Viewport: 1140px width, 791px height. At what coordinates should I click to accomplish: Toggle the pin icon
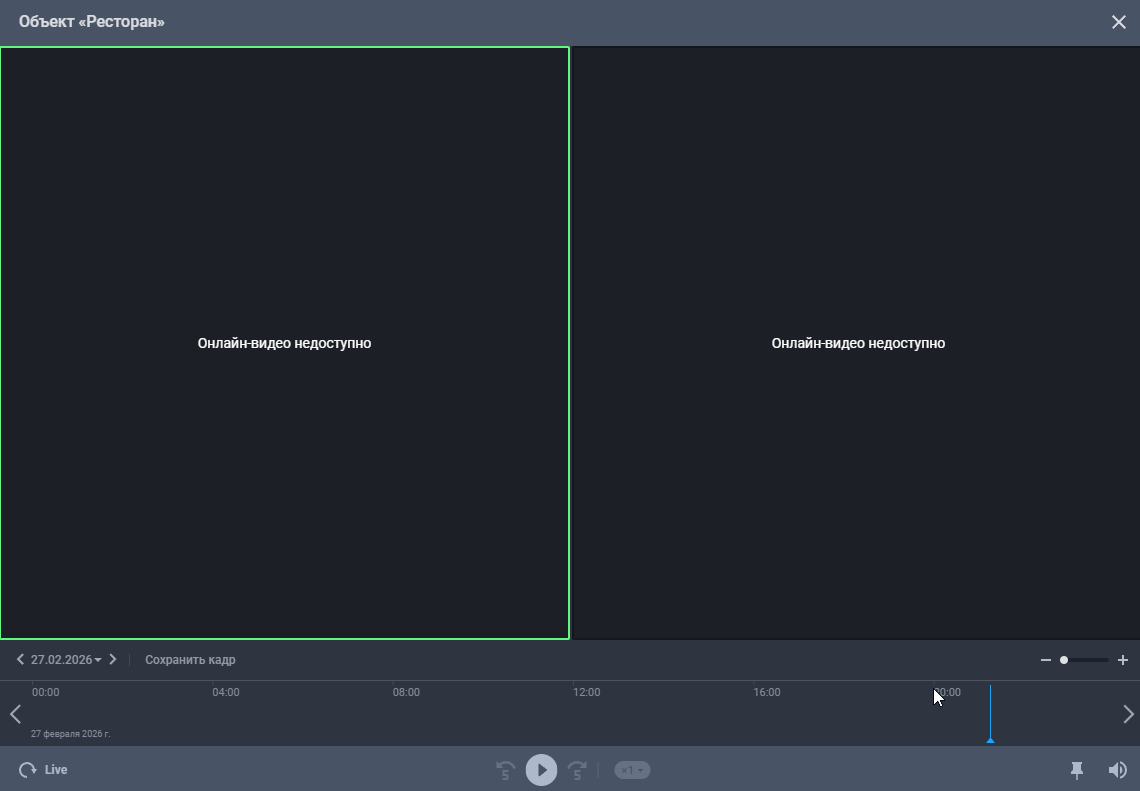tap(1077, 770)
